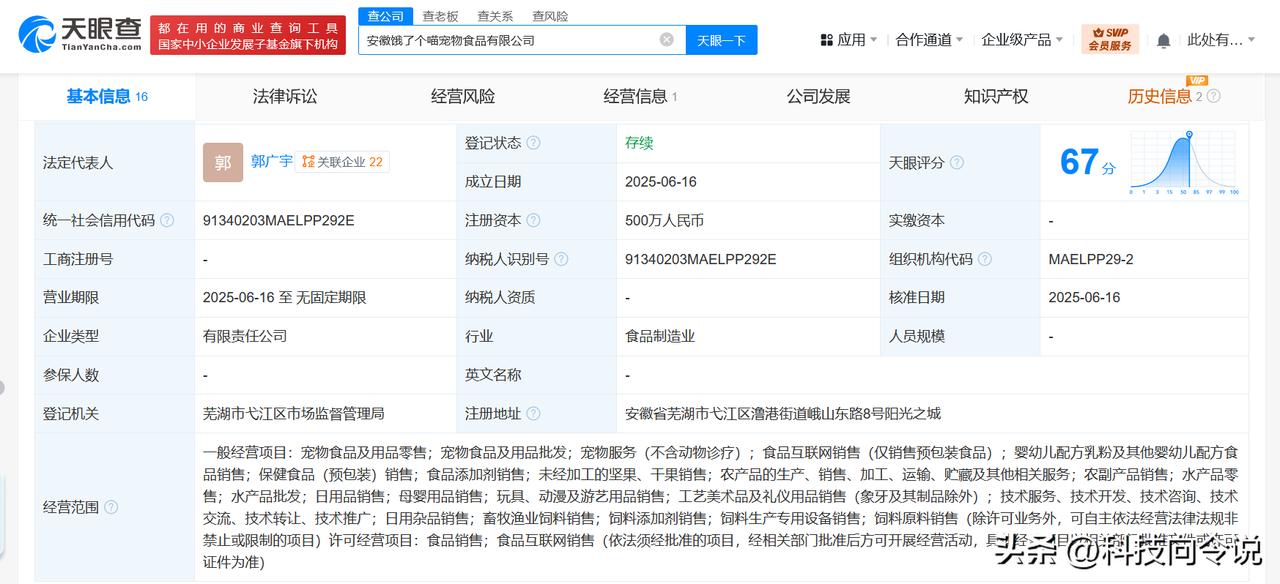Open the 此处有… account dropdown
Viewport: 1280px width, 584px height.
(1221, 40)
